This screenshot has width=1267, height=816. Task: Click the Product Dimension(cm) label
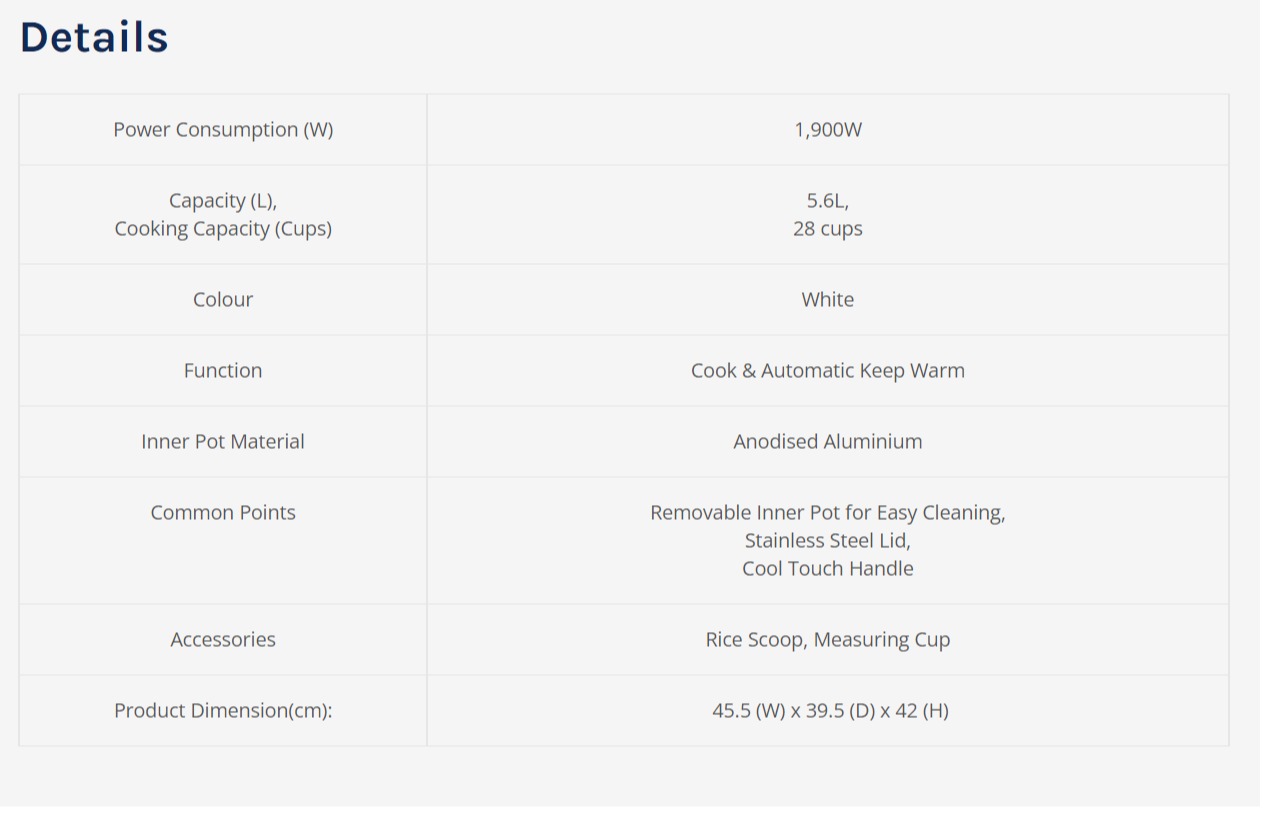[223, 711]
